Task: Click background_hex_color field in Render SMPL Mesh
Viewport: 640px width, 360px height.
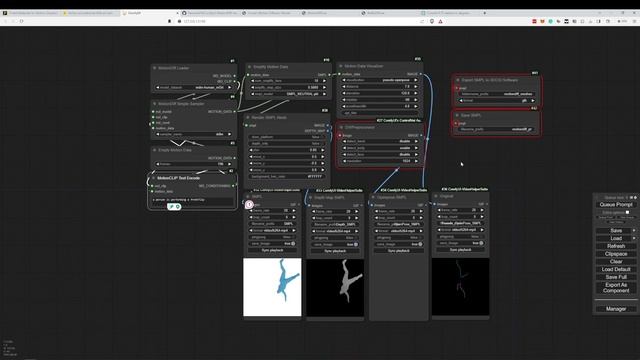Action: pyautogui.click(x=286, y=176)
